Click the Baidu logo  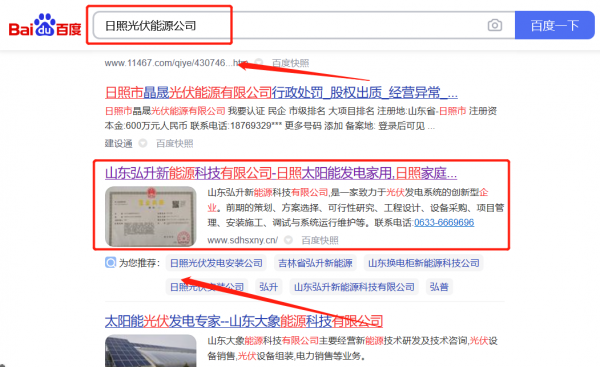pos(45,25)
